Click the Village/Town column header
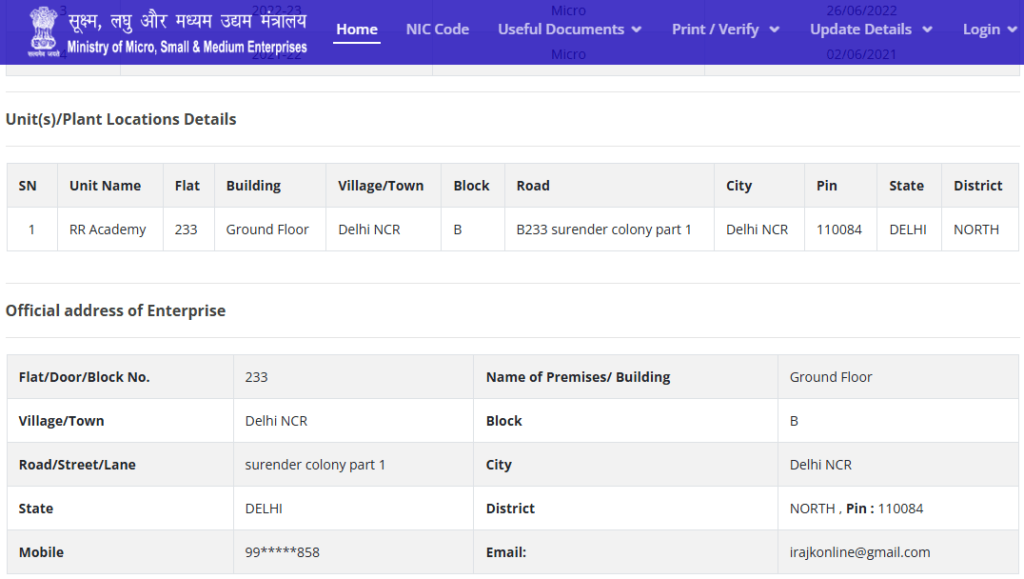The height and width of the screenshot is (579, 1024). coord(381,185)
